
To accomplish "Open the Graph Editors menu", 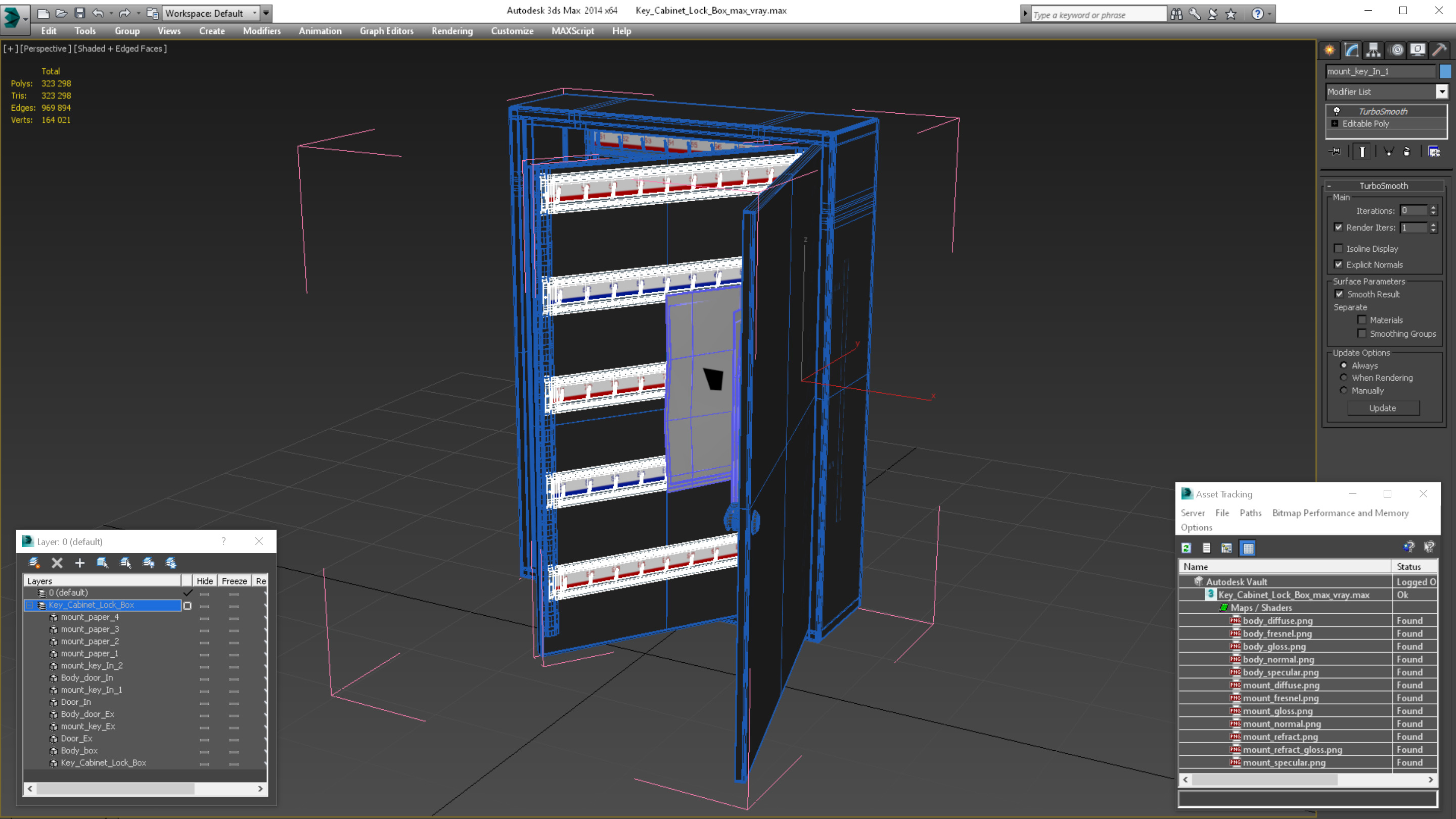I will 387,31.
